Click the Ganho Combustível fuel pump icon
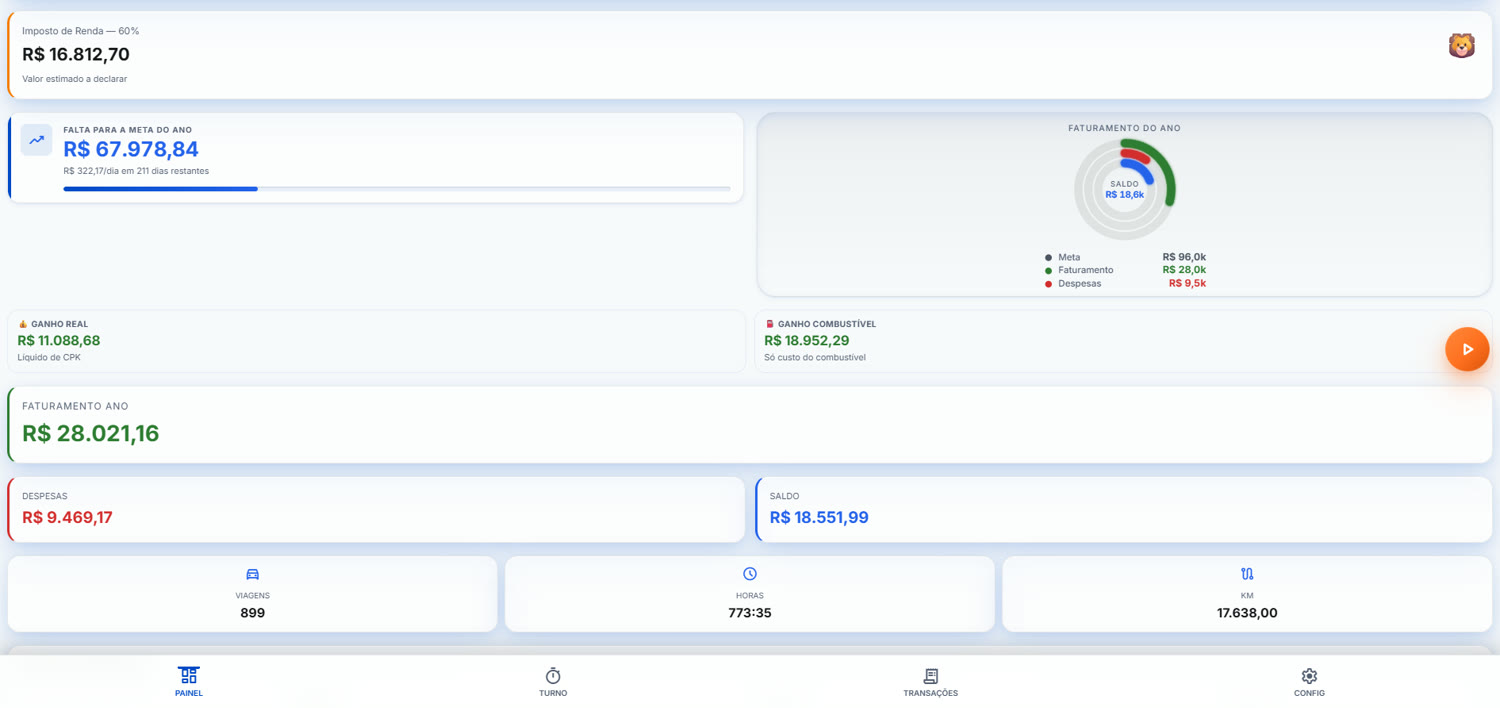This screenshot has width=1500, height=708. pyautogui.click(x=770, y=324)
